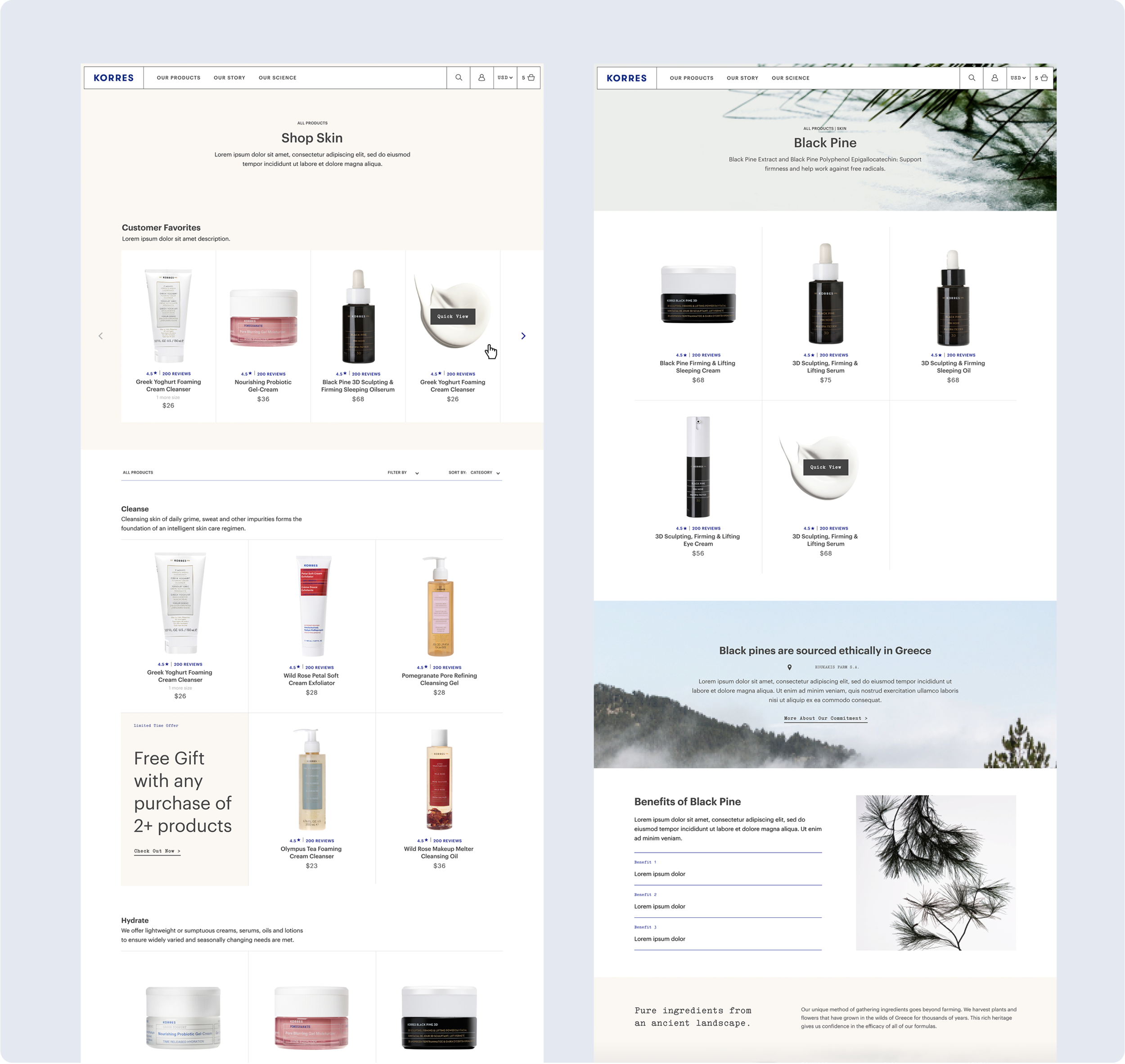Click All Products | Skin breadcrumb
The width and height of the screenshot is (1125, 1064).
[824, 129]
